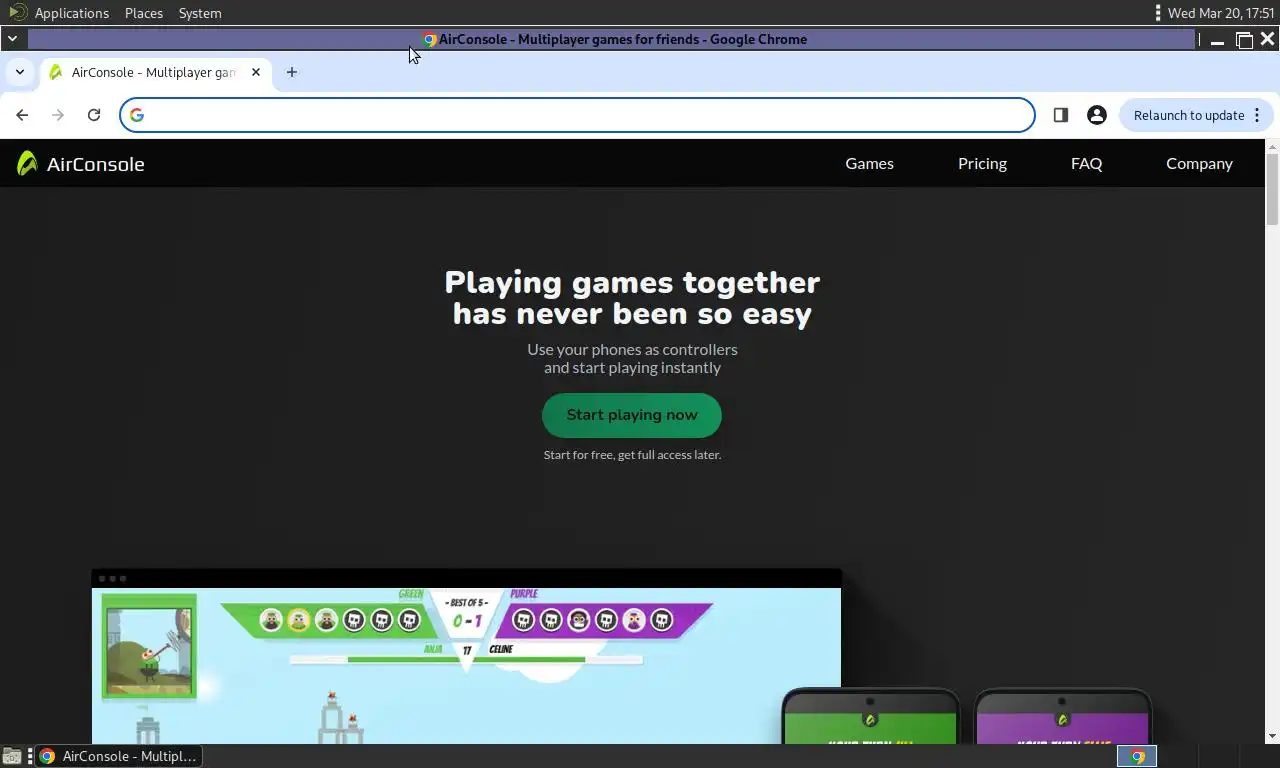The width and height of the screenshot is (1280, 768).
Task: Click the mate menu logo icon
Action: 17,13
